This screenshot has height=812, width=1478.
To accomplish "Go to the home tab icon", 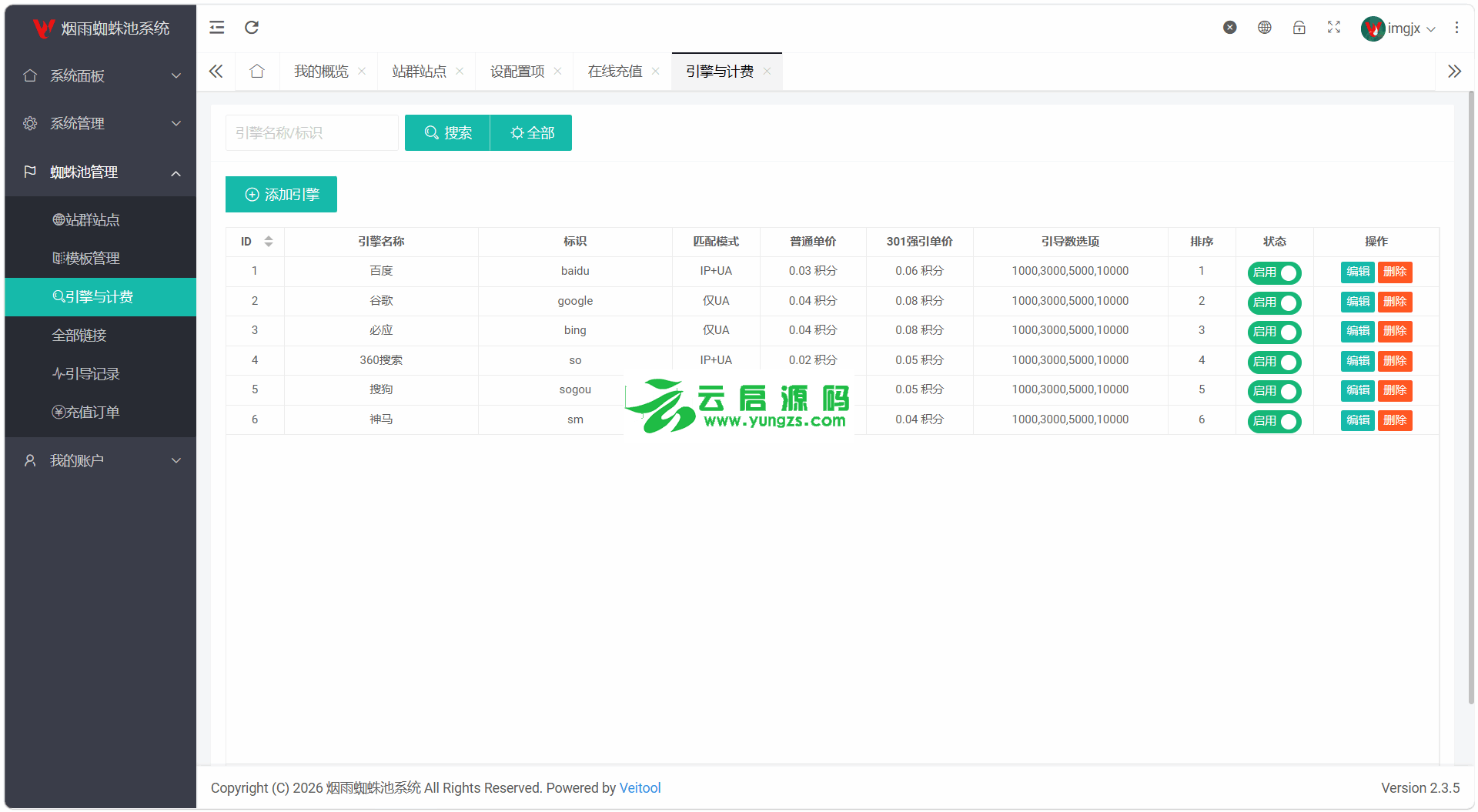I will coord(257,72).
